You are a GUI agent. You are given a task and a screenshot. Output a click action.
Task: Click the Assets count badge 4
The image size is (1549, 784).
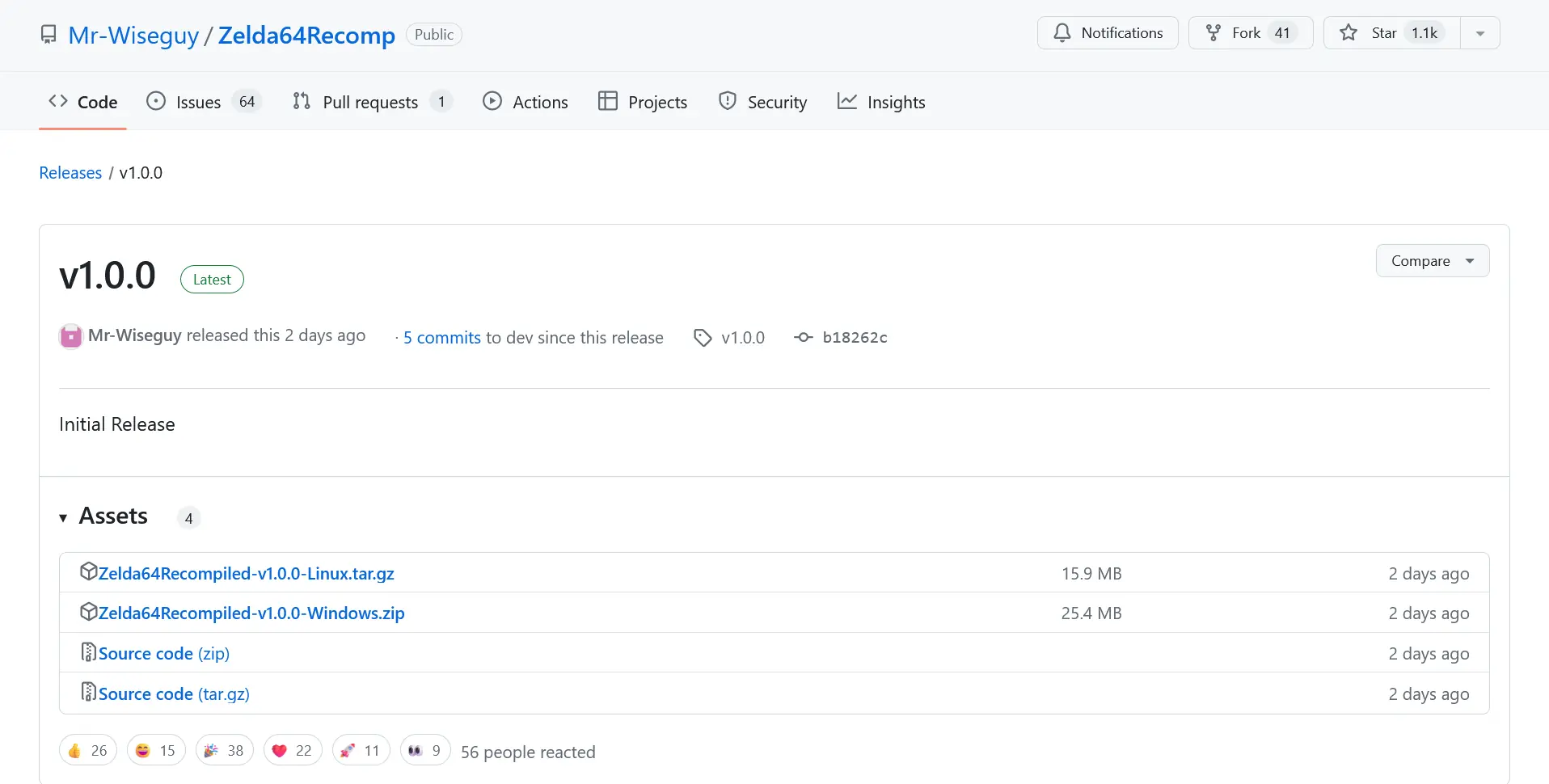click(x=188, y=518)
